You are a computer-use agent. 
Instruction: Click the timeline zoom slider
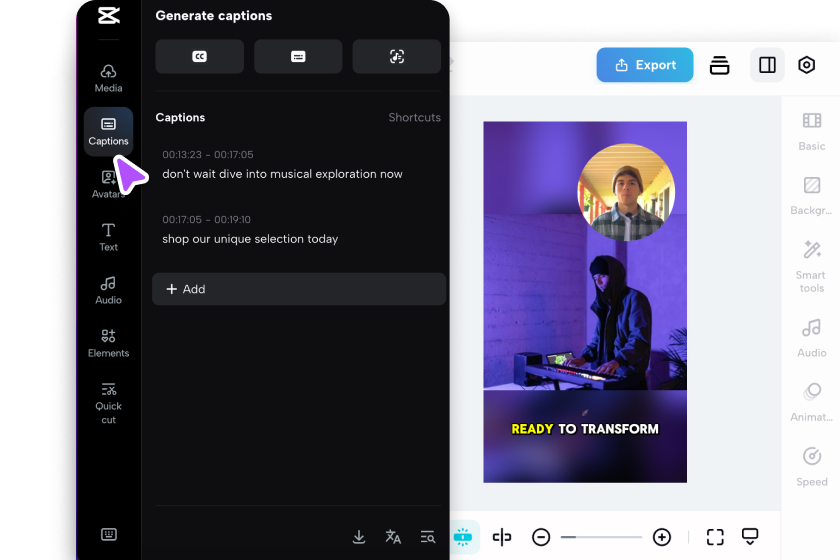tap(601, 536)
